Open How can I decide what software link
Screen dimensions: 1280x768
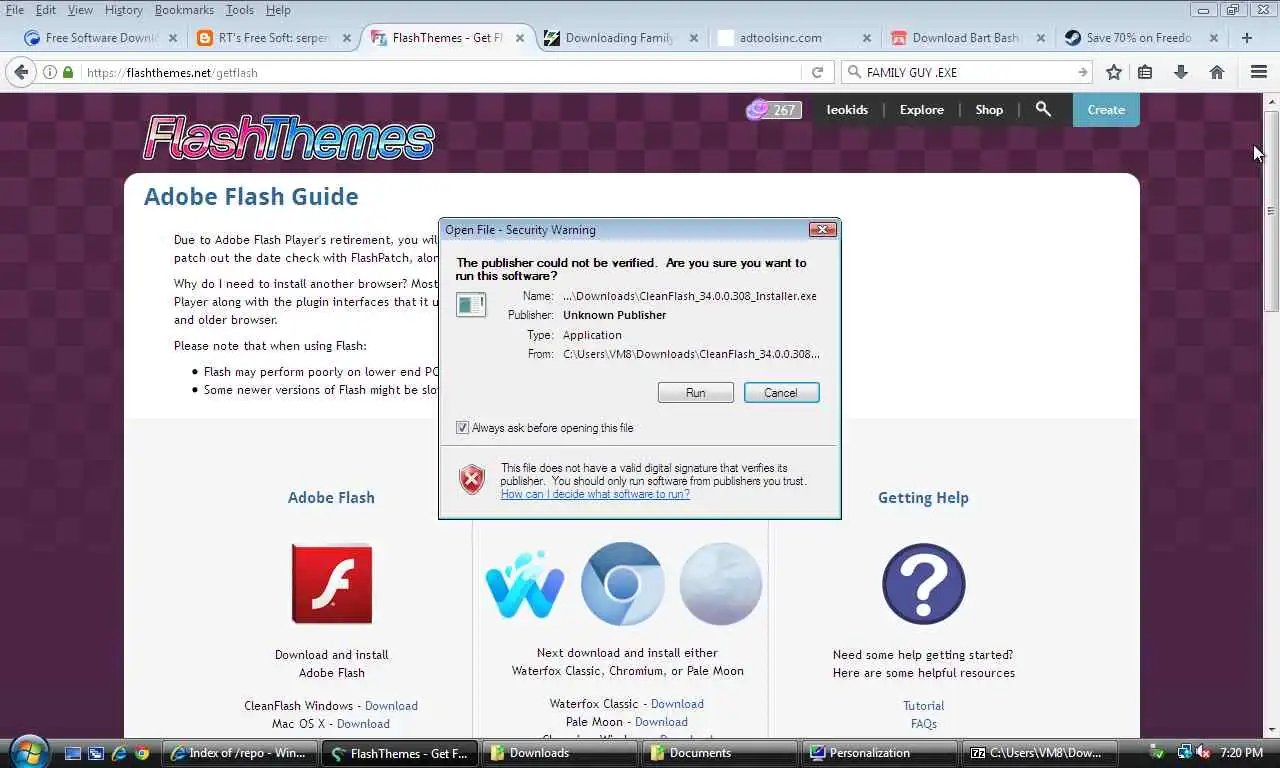coord(595,494)
